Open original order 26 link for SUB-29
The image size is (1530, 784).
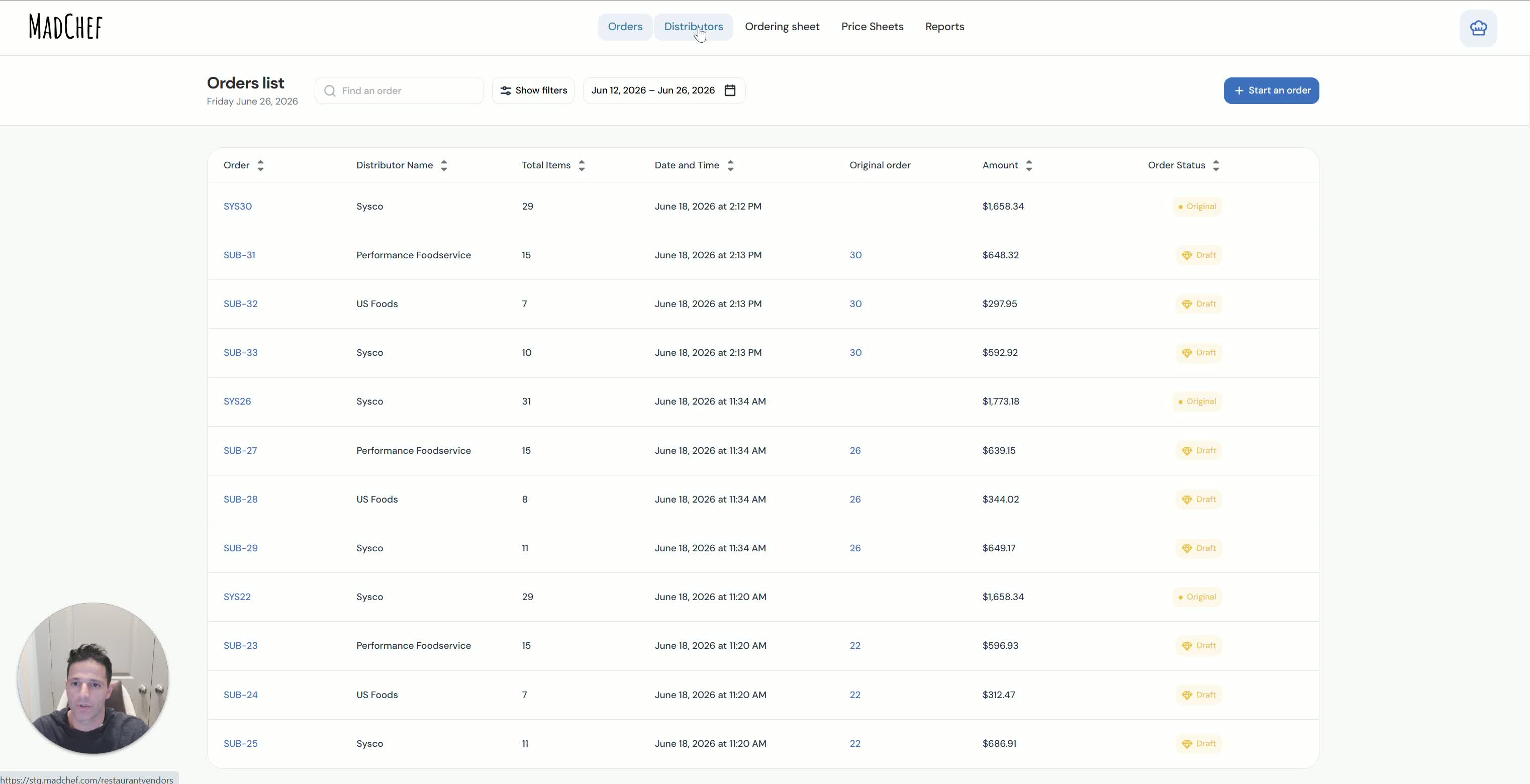tap(854, 548)
